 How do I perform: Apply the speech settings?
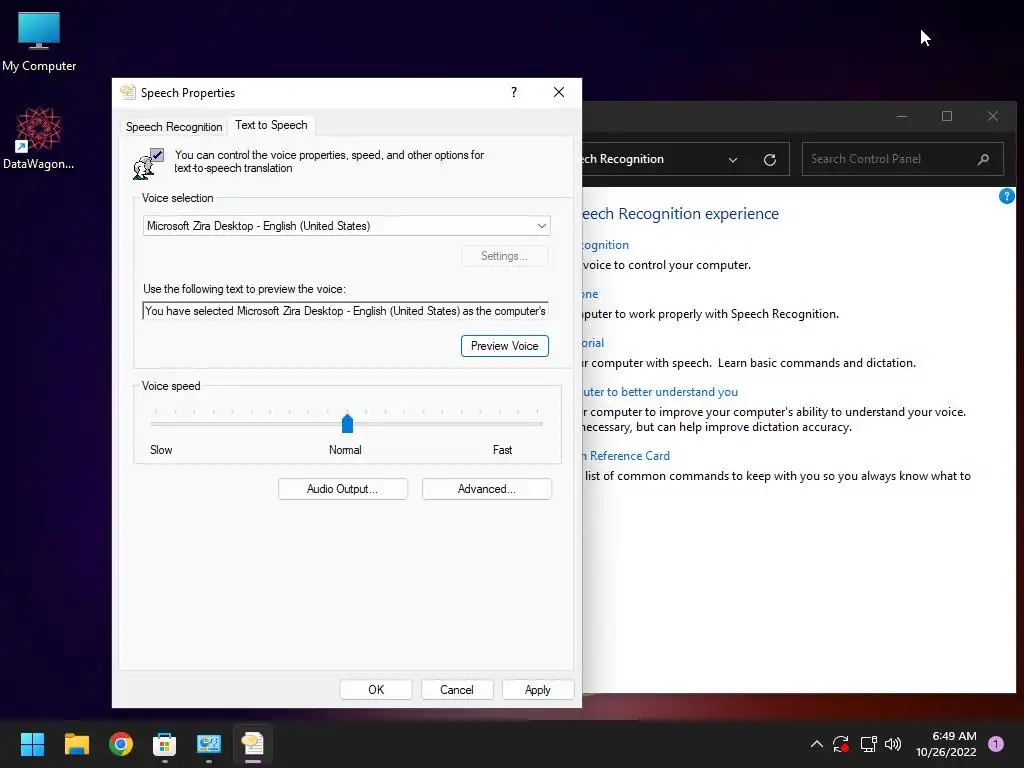(x=537, y=690)
